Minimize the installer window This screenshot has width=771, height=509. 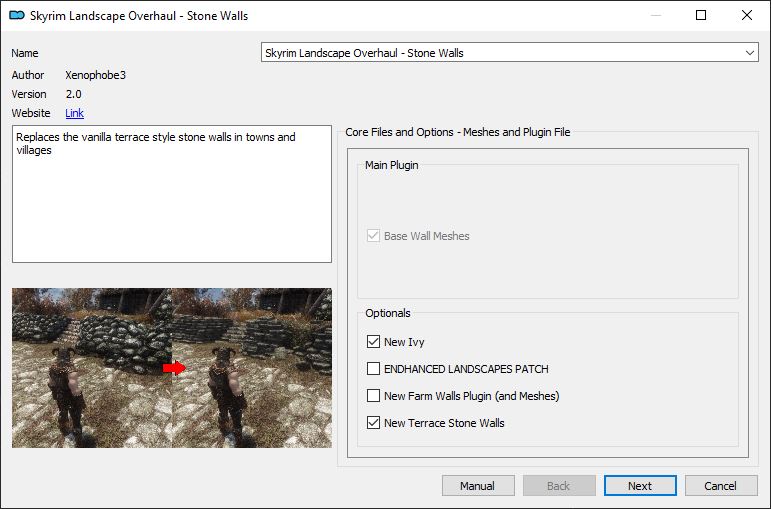coord(656,15)
